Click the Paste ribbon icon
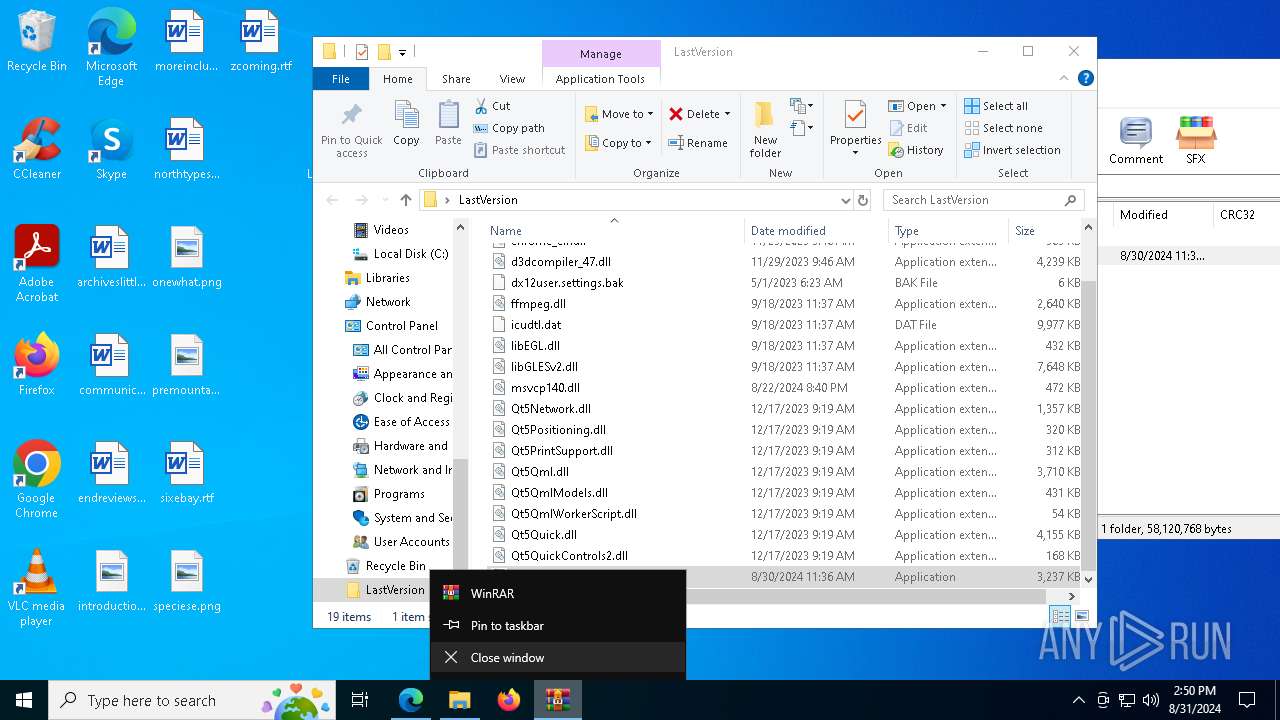Image resolution: width=1280 pixels, height=720 pixels. 448,124
